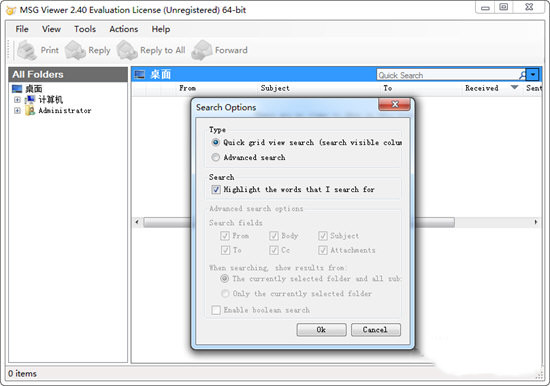Toggle the Cc search field checkbox
Screen dimensions: 550x386
(x=274, y=250)
